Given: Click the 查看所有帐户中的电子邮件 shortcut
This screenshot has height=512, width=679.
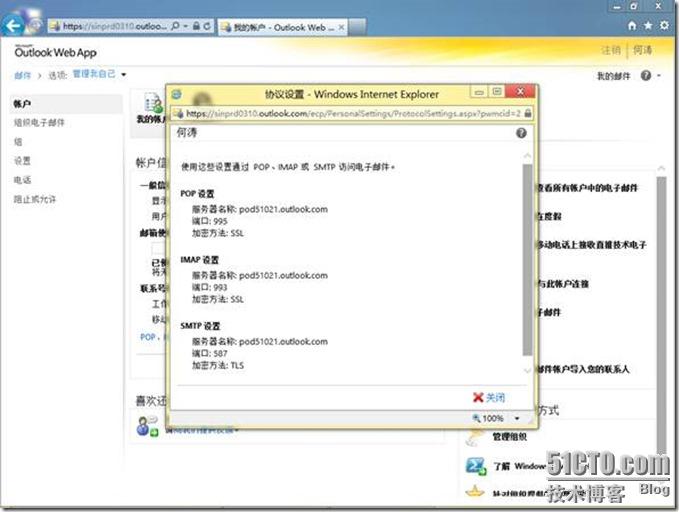Looking at the screenshot, I should tap(588, 188).
